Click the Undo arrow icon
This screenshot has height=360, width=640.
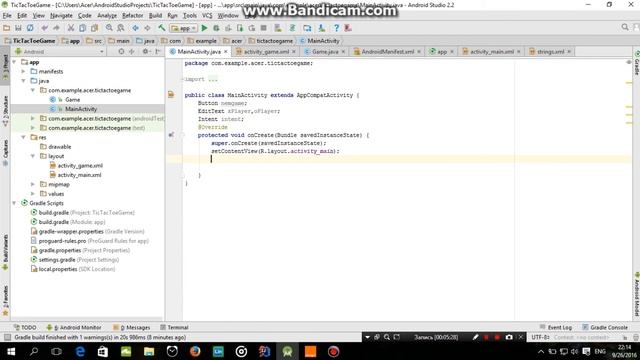point(44,28)
